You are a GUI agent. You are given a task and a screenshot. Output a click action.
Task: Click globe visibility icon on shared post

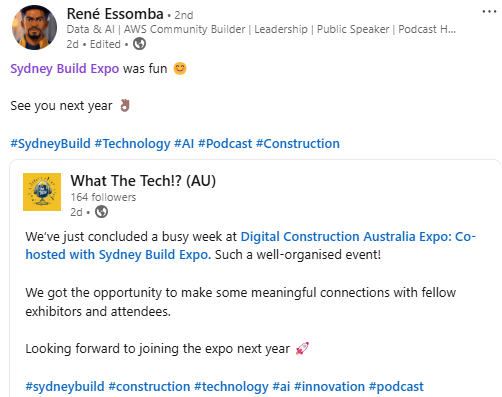click(101, 212)
